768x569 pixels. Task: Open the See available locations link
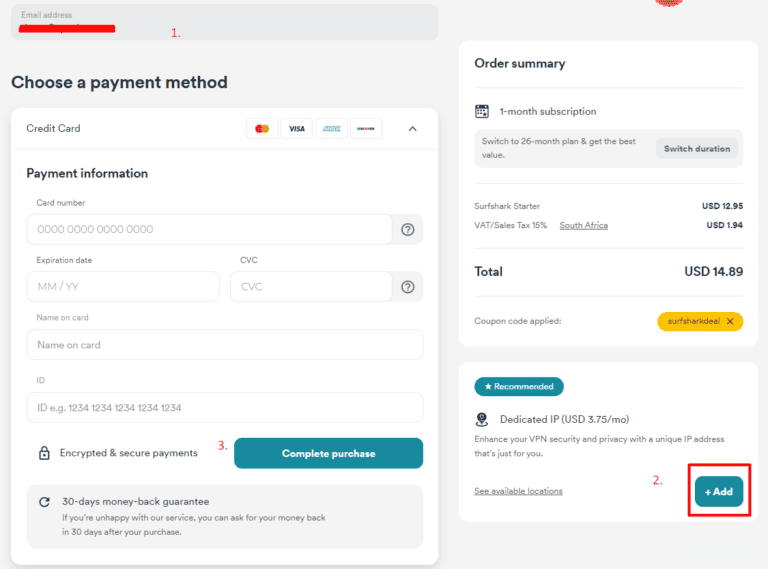point(518,491)
